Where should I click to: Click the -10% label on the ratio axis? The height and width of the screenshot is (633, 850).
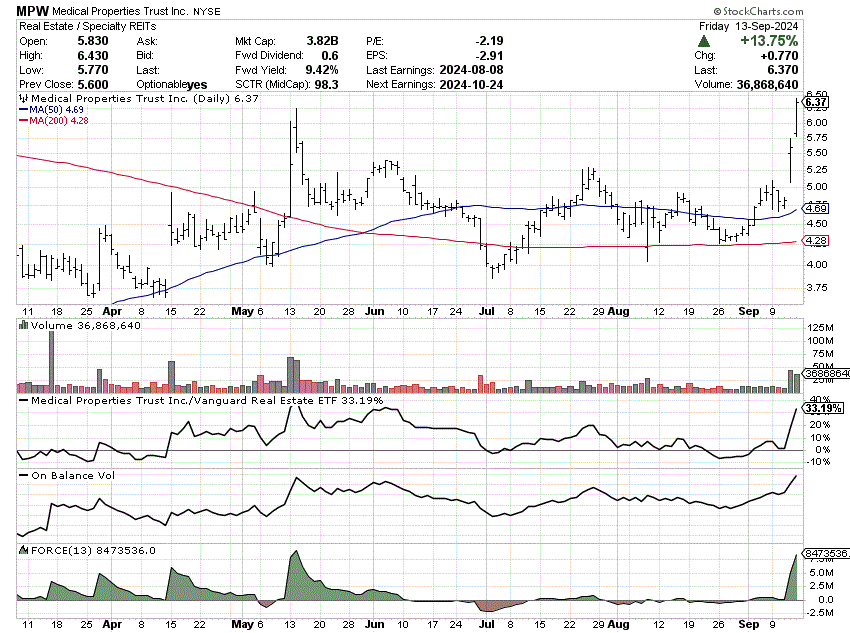point(817,462)
